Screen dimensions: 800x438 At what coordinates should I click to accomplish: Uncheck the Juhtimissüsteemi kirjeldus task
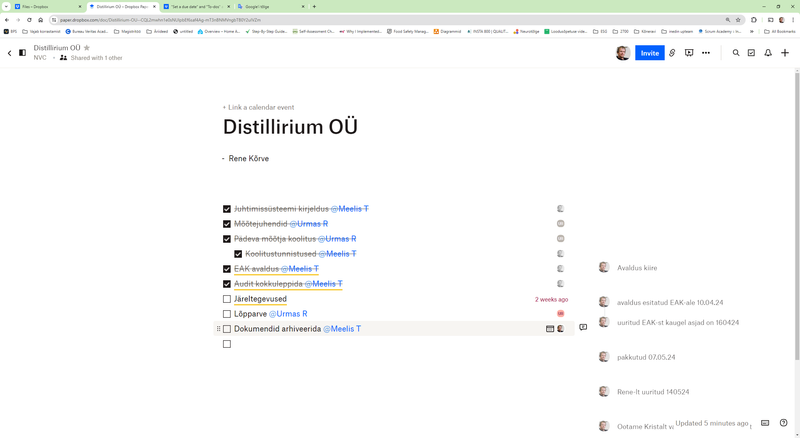(x=227, y=209)
